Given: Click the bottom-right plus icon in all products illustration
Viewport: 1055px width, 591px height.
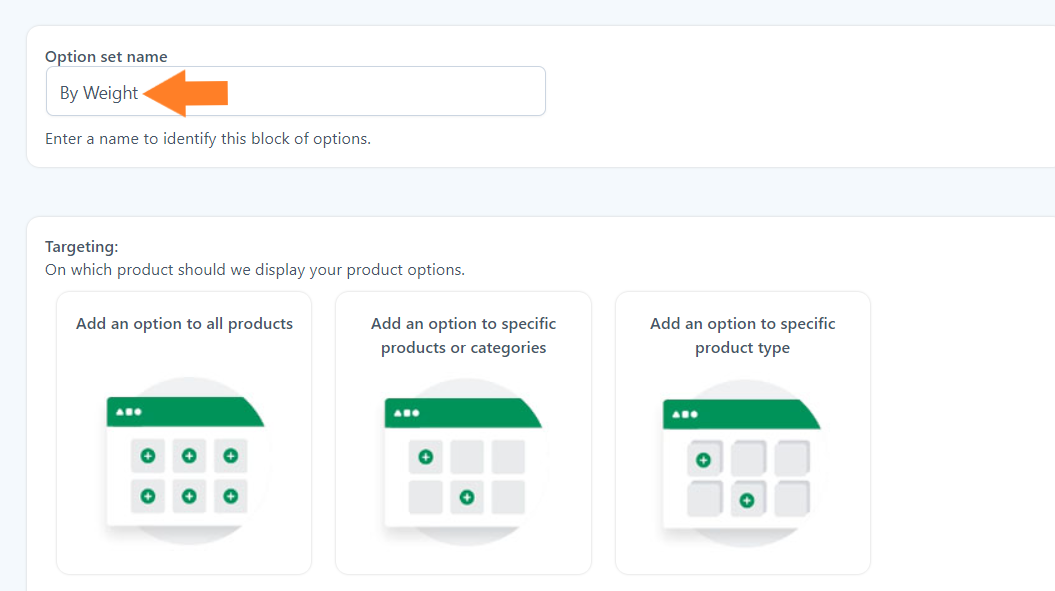Looking at the screenshot, I should tap(231, 496).
